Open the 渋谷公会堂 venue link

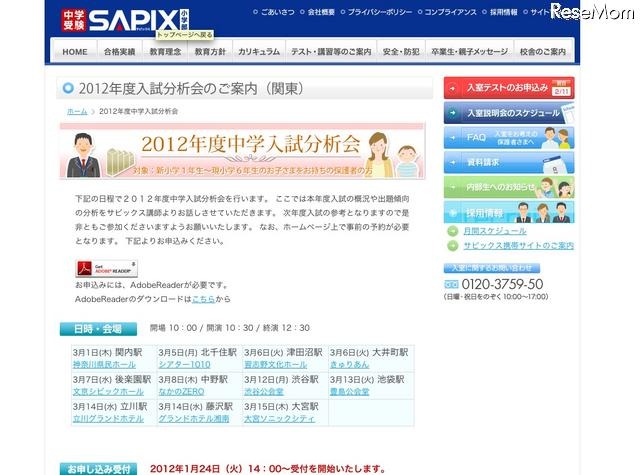point(293,391)
